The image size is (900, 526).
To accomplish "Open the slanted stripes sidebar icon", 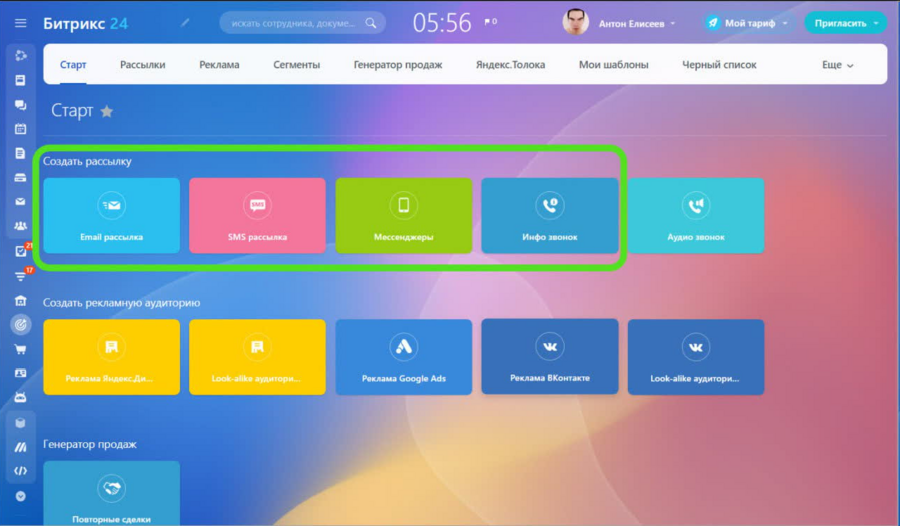I will pyautogui.click(x=21, y=447).
